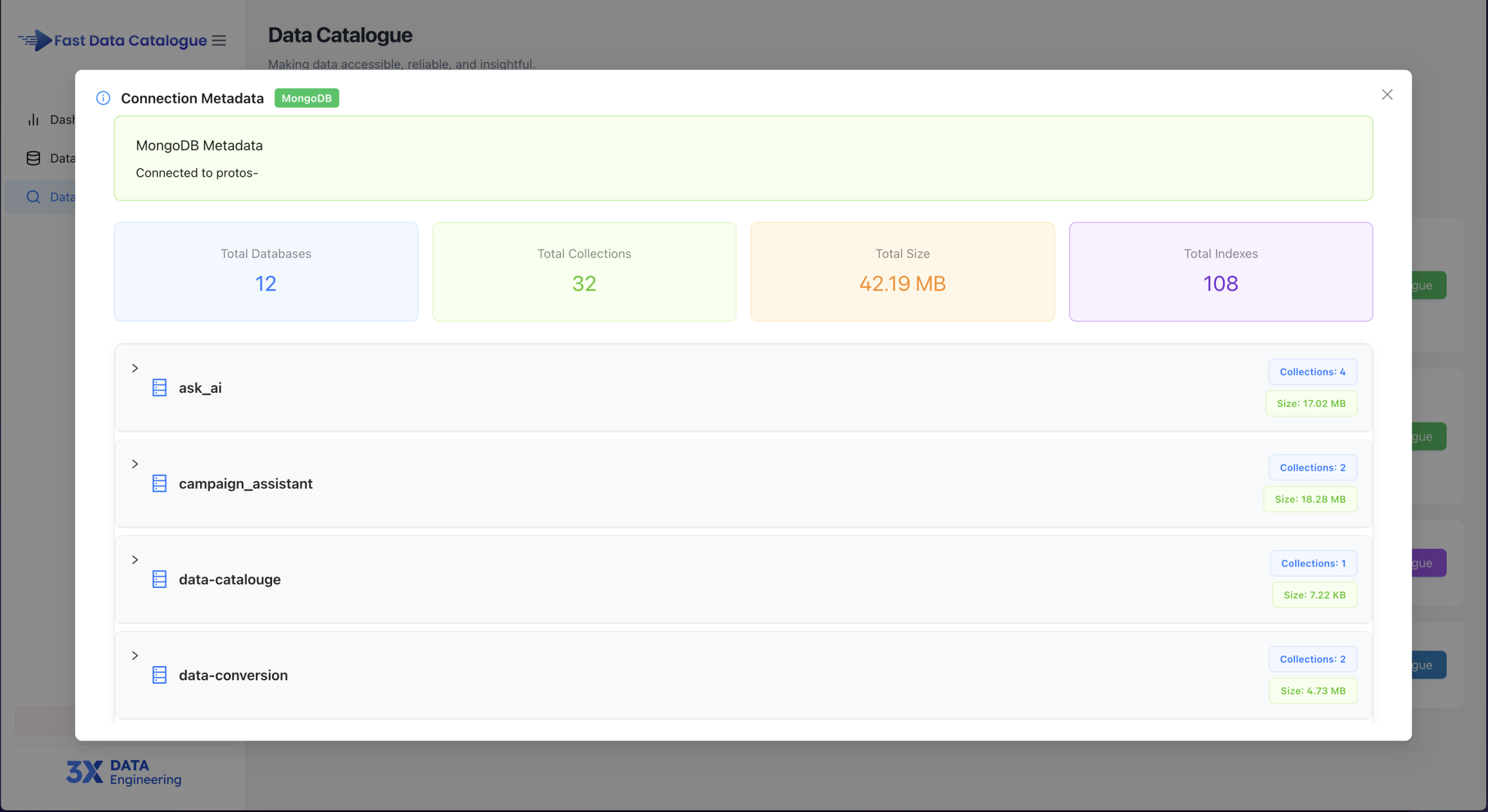Click the Total Databases stat card

point(266,271)
